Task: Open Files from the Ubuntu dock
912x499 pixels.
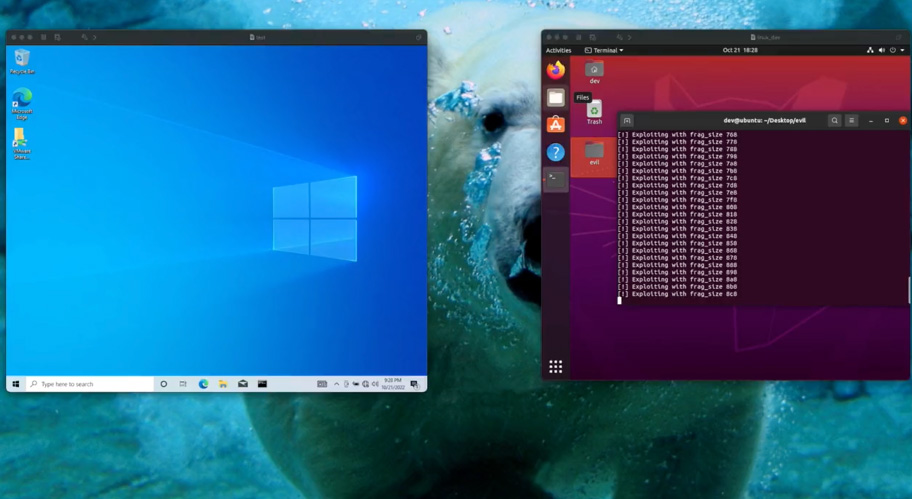Action: click(555, 98)
